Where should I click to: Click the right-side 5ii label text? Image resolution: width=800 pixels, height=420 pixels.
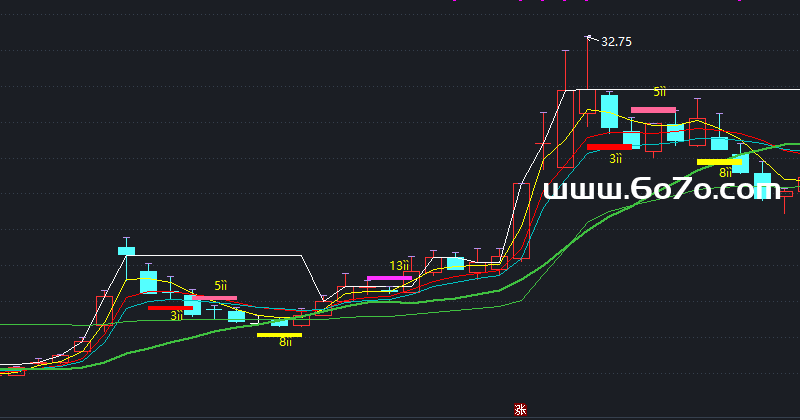coord(660,92)
